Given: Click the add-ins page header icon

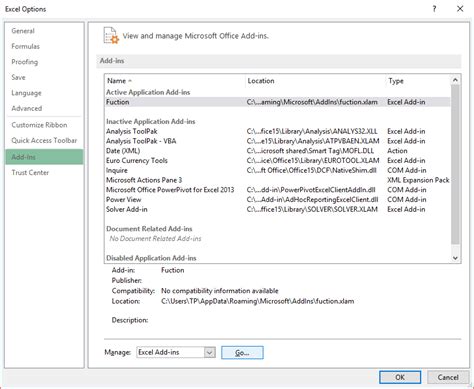Looking at the screenshot, I should point(111,36).
